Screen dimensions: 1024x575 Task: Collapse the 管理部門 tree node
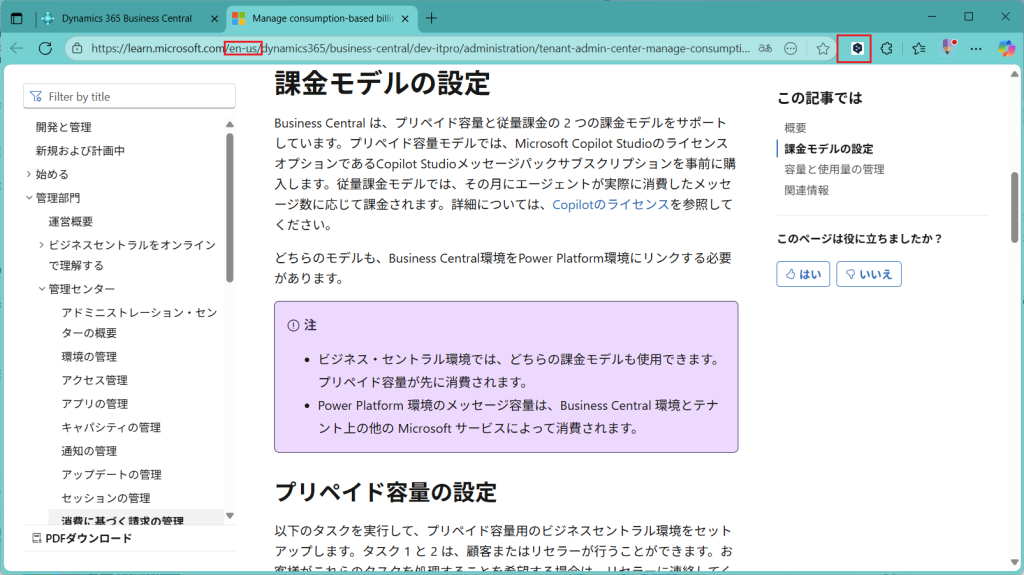pyautogui.click(x=29, y=197)
